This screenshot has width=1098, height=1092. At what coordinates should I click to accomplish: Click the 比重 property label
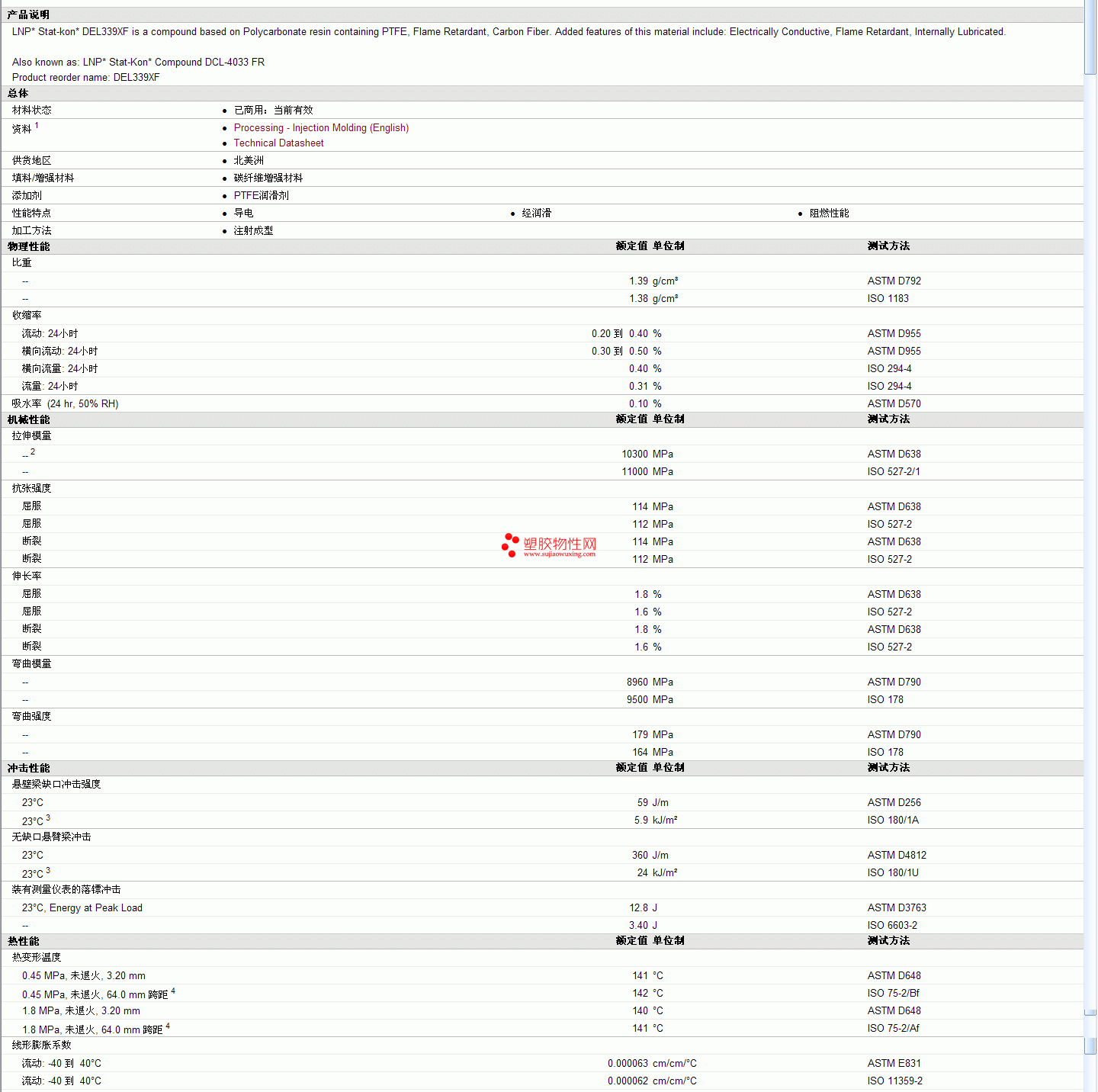pos(22,263)
